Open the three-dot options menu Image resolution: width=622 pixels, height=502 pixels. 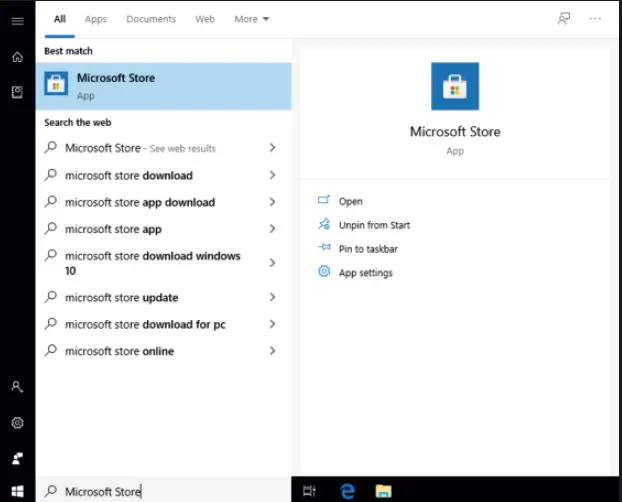coord(596,19)
